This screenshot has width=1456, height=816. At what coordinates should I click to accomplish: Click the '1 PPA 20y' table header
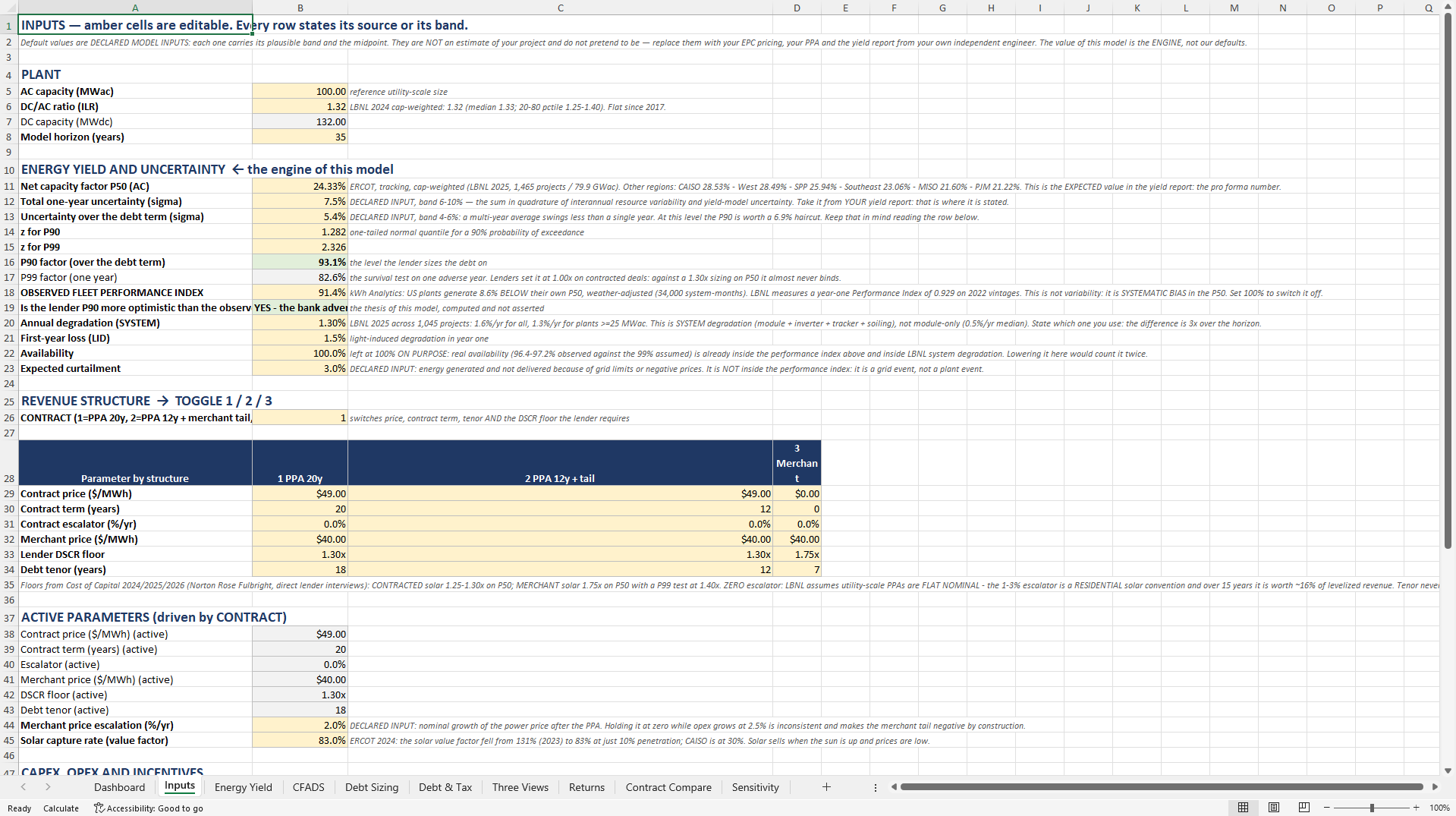click(300, 463)
